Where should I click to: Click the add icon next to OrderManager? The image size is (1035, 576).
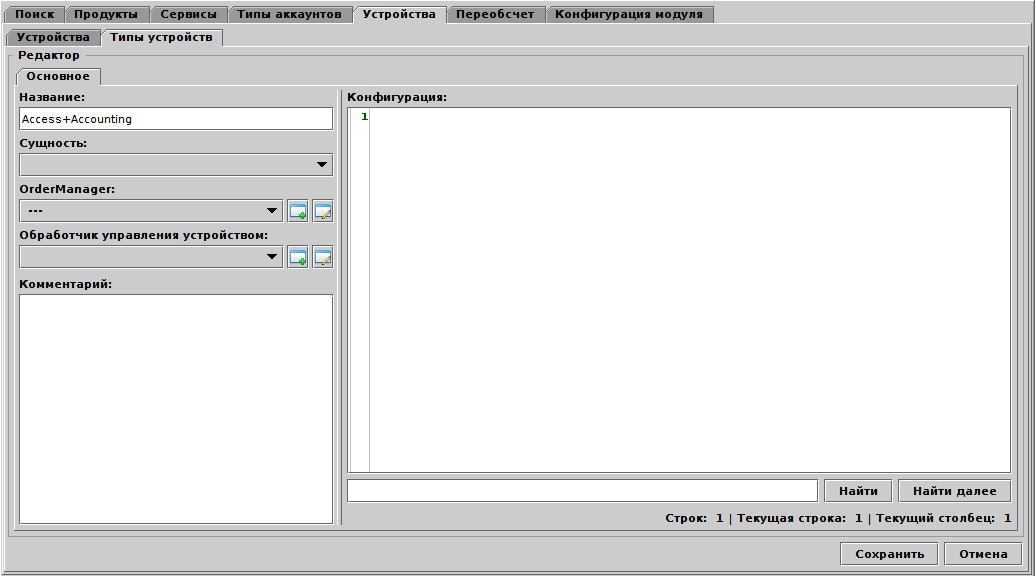298,211
